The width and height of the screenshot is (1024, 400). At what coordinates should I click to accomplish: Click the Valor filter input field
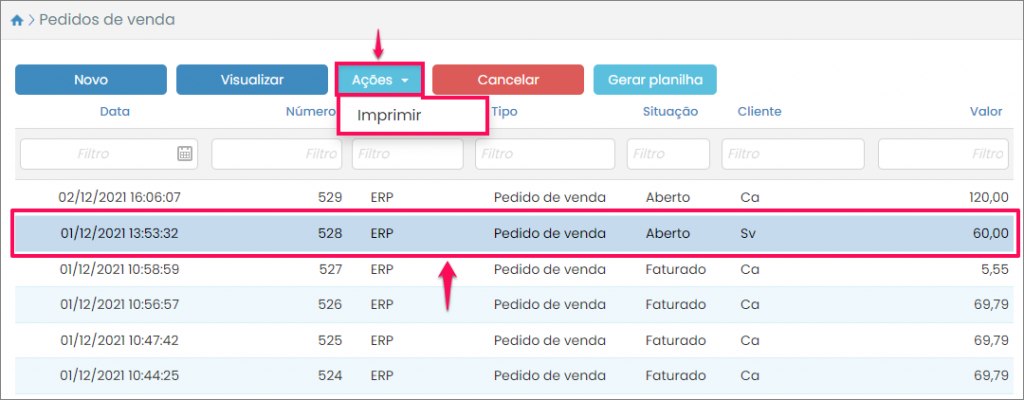click(942, 154)
